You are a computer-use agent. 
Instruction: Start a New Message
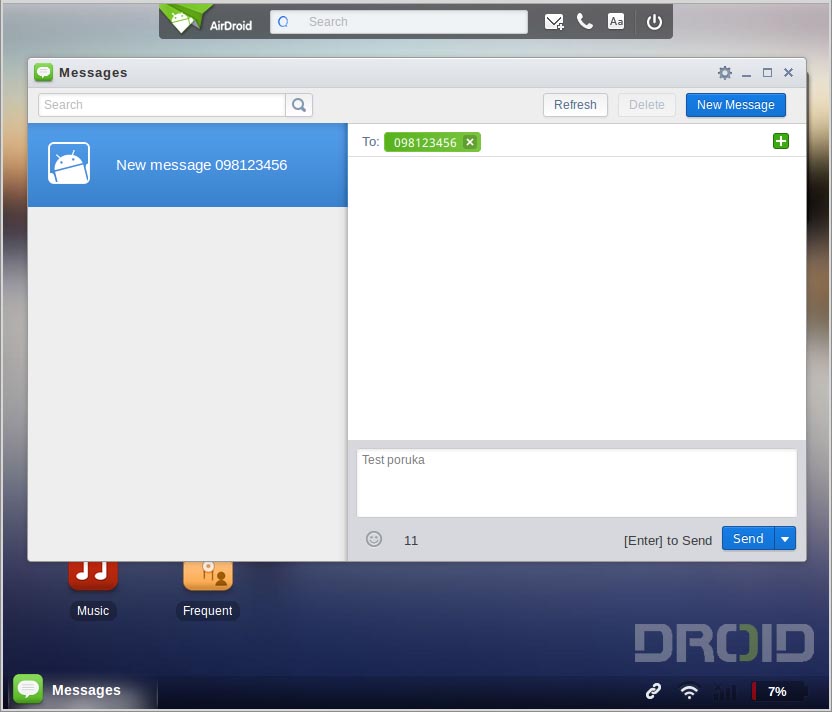pyautogui.click(x=735, y=105)
